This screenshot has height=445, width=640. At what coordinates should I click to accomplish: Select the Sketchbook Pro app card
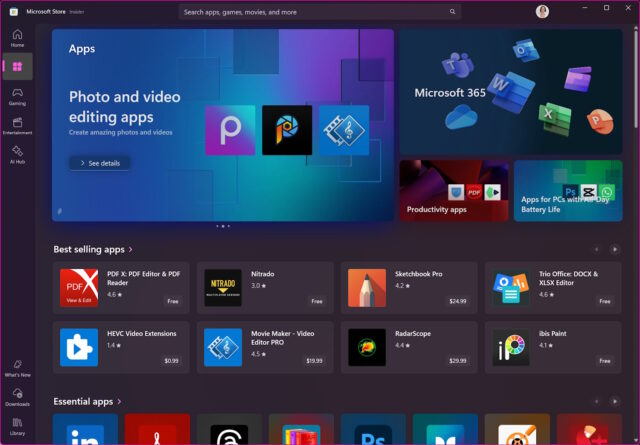coord(408,288)
